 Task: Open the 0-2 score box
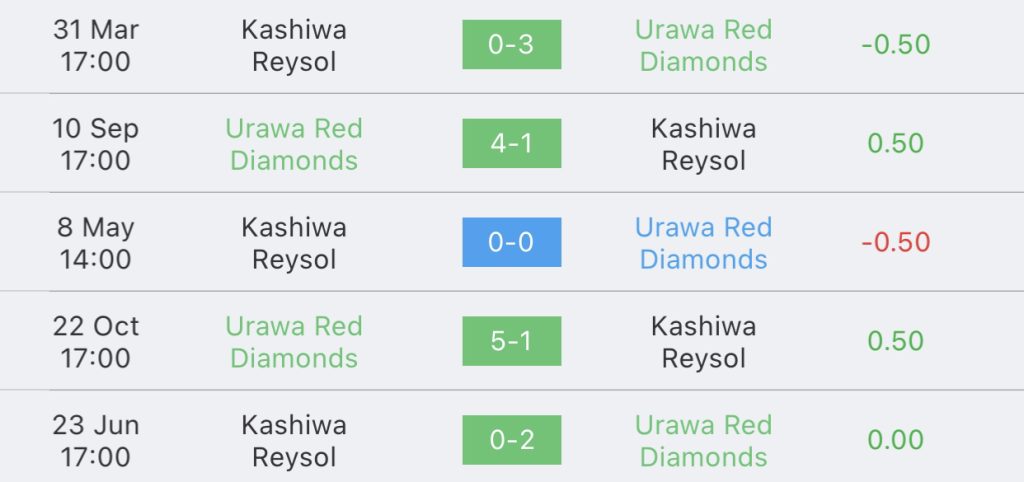tap(511, 440)
